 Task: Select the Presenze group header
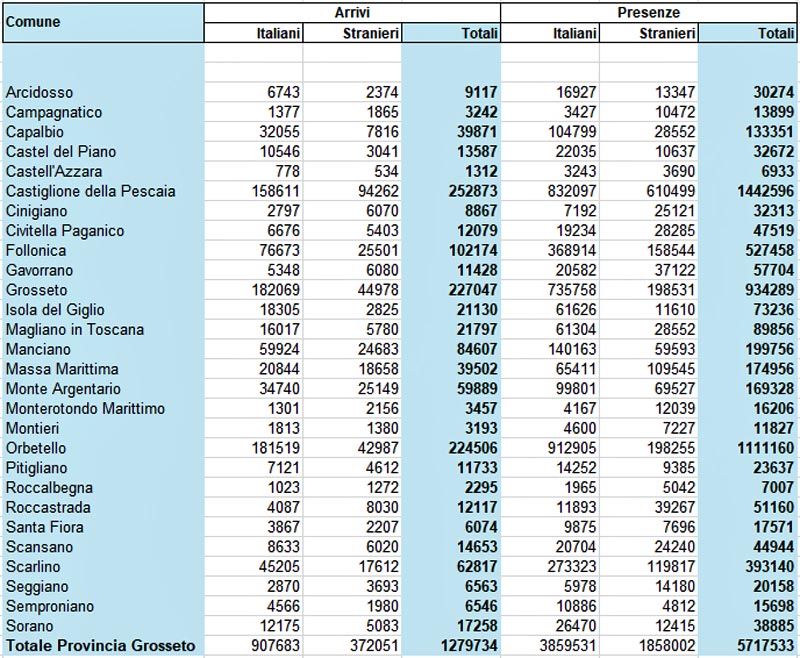(649, 11)
